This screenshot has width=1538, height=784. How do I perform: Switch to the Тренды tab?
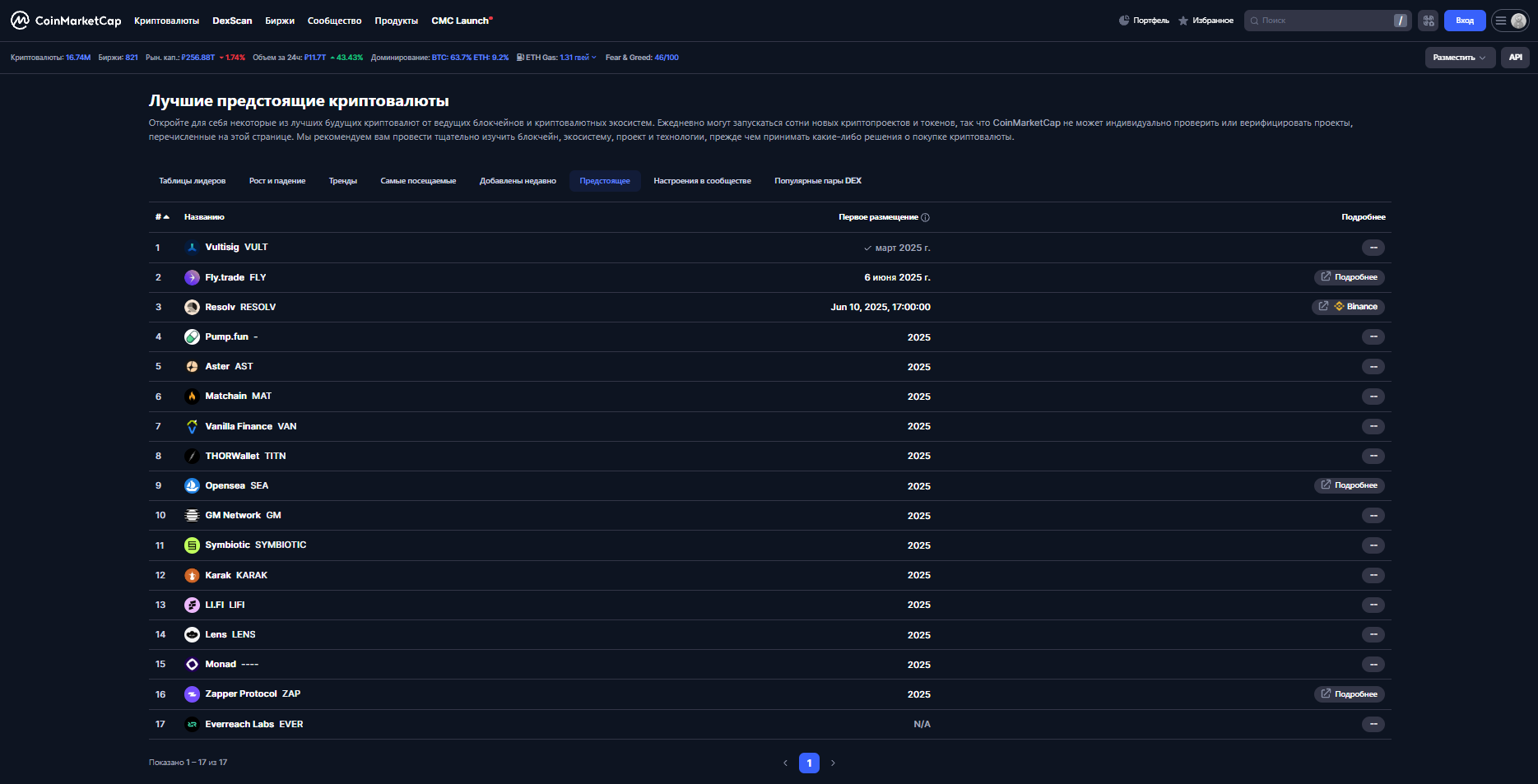tap(343, 181)
